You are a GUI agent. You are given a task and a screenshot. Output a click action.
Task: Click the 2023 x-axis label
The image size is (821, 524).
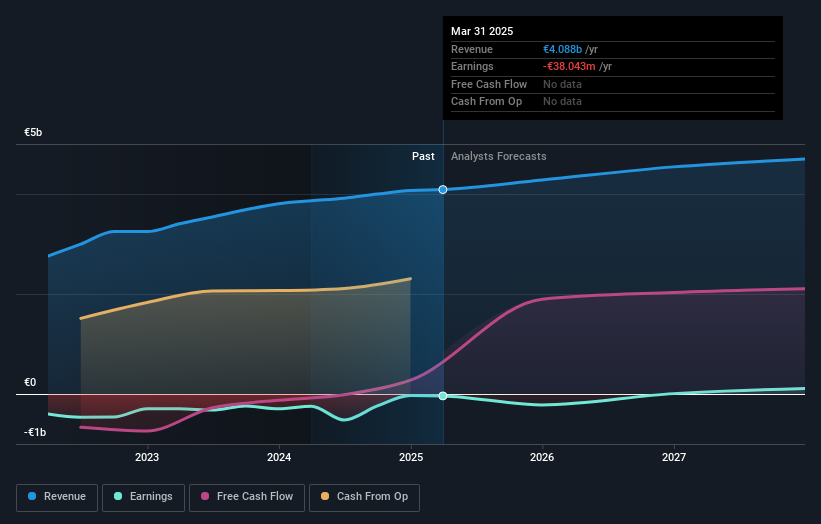(x=147, y=458)
